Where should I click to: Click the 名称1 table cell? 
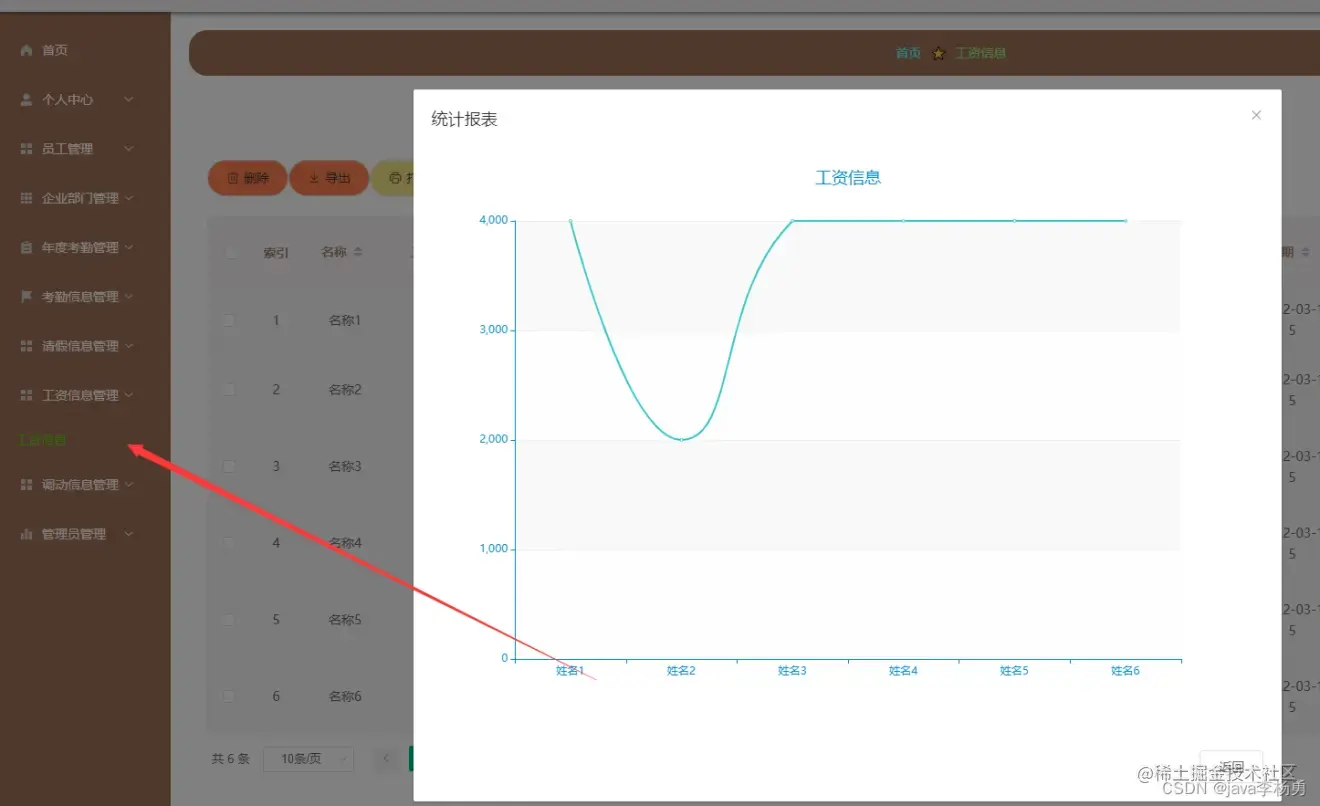pyautogui.click(x=344, y=320)
